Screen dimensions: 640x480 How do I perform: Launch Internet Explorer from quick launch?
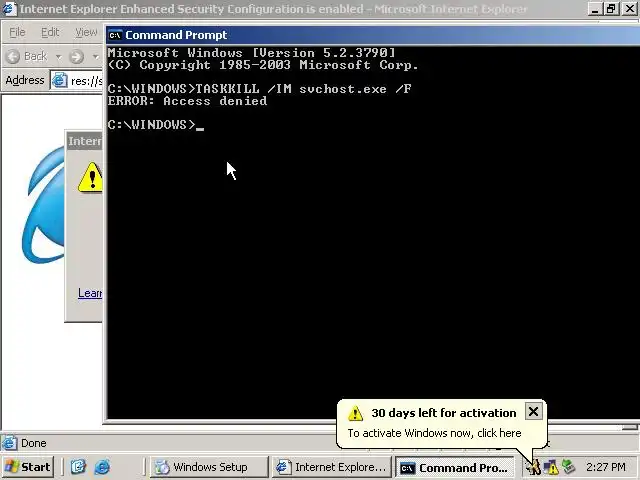[102, 467]
